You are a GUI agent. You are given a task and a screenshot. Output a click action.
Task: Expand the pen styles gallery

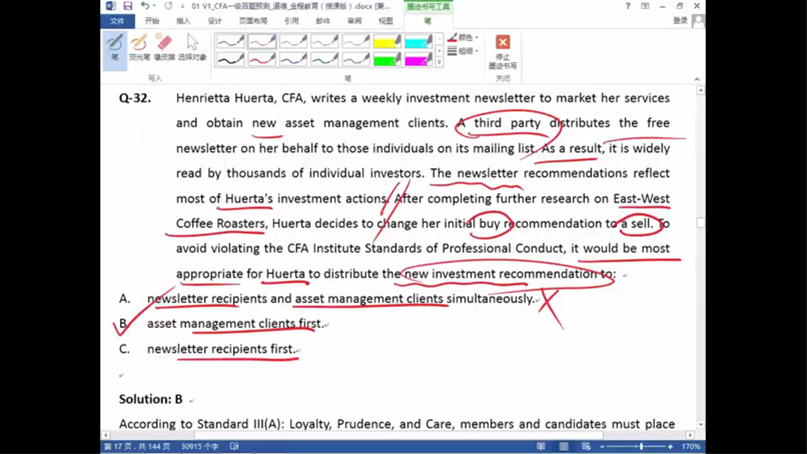(439, 63)
